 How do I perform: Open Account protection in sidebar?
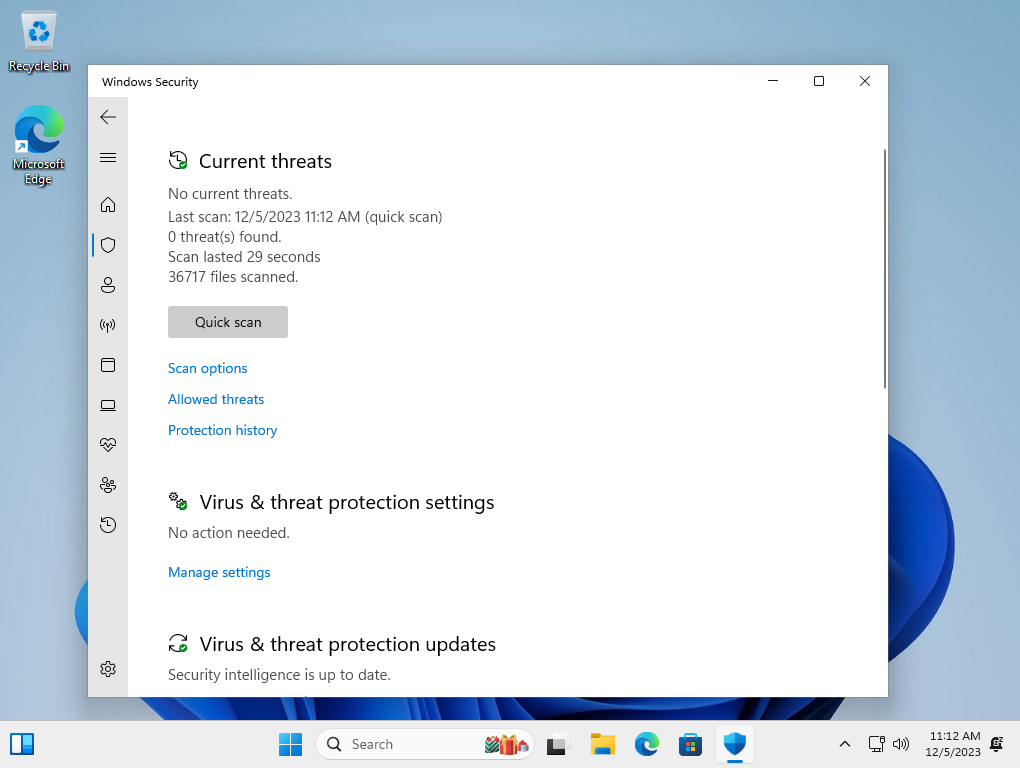point(108,285)
